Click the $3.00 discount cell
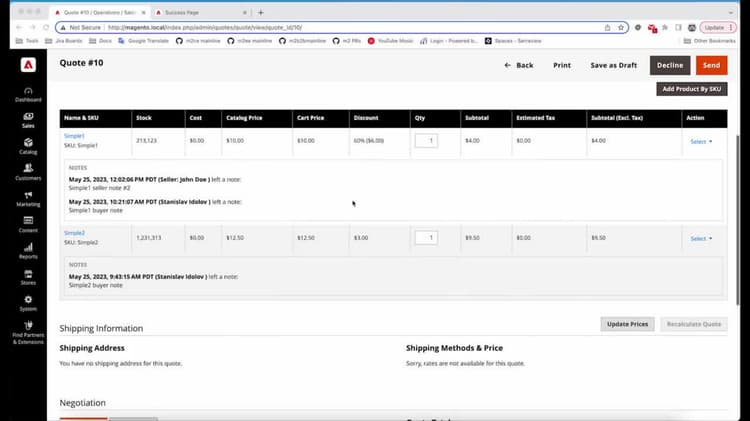 pyautogui.click(x=361, y=238)
